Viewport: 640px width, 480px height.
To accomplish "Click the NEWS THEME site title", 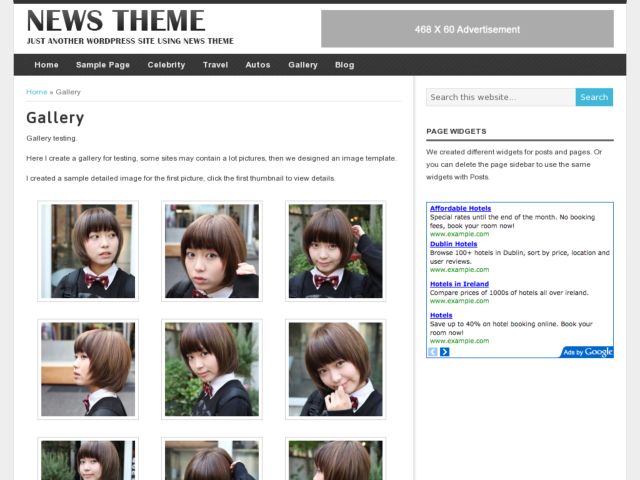I will point(116,21).
